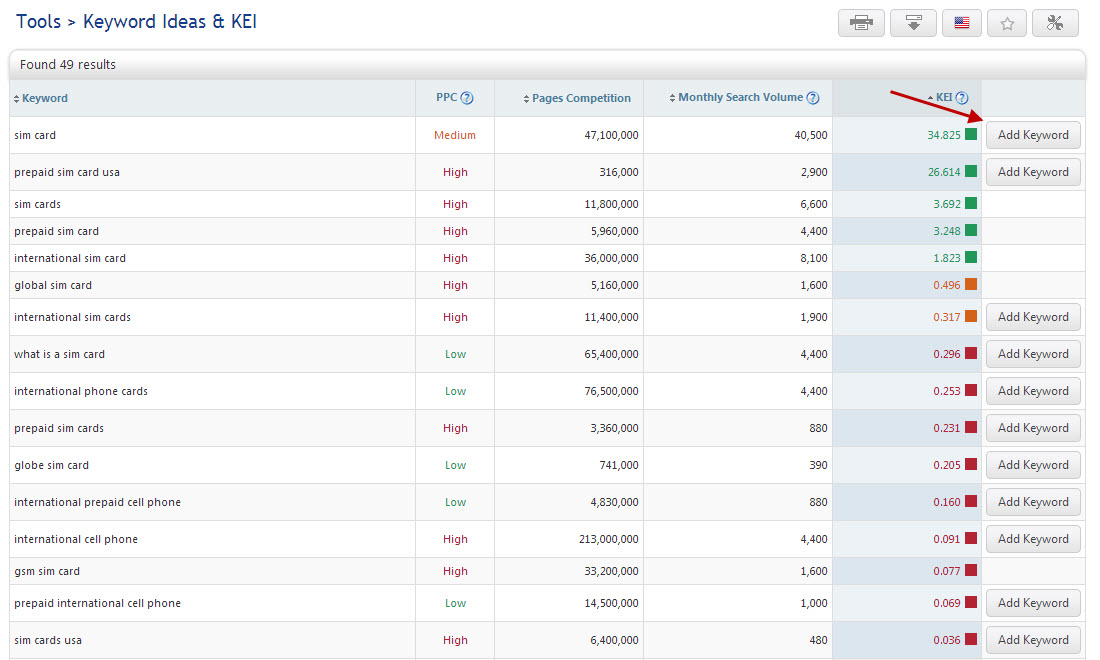Click the star favorite icon
The height and width of the screenshot is (660, 1100).
(x=1007, y=23)
